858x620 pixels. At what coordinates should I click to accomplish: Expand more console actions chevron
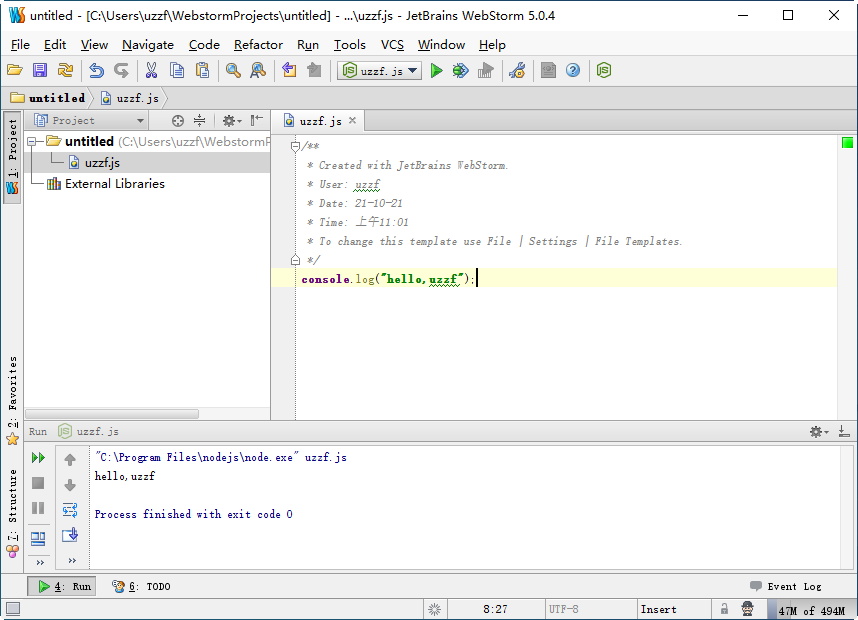[72, 560]
